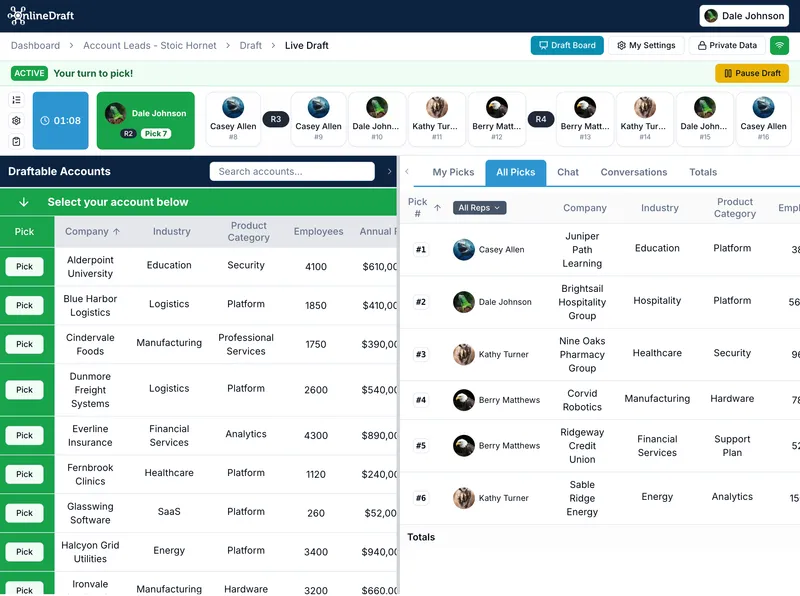The width and height of the screenshot is (800, 596).
Task: Pick Everline Insurance
Action: point(24,435)
